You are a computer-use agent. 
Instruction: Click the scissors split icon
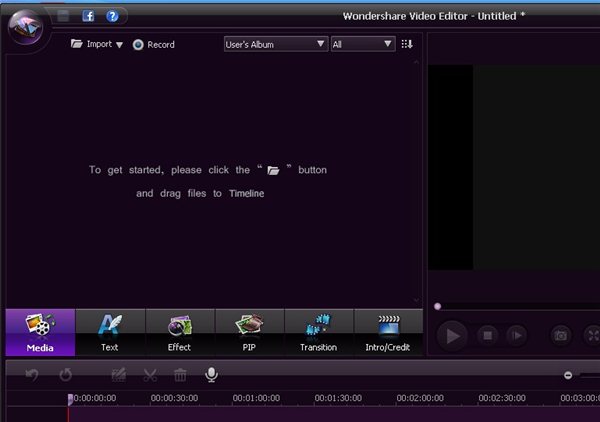tap(150, 375)
